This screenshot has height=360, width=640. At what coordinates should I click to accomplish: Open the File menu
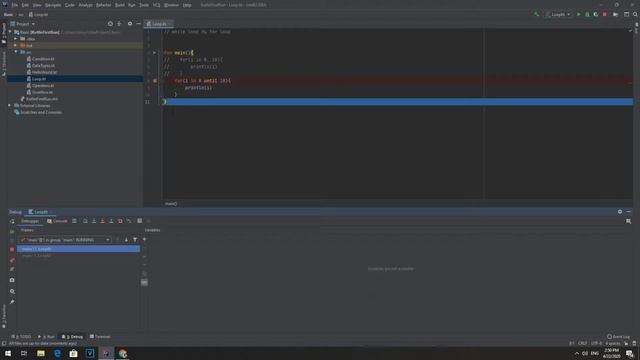click(15, 5)
